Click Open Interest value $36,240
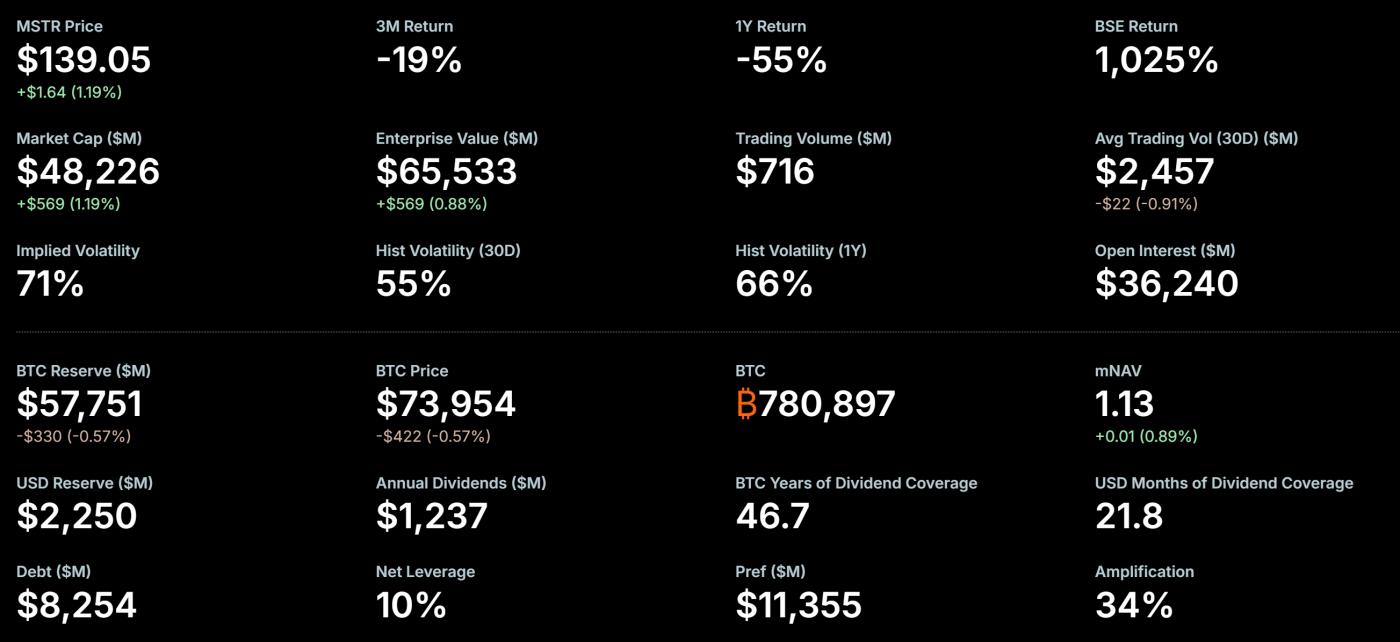 (1166, 284)
